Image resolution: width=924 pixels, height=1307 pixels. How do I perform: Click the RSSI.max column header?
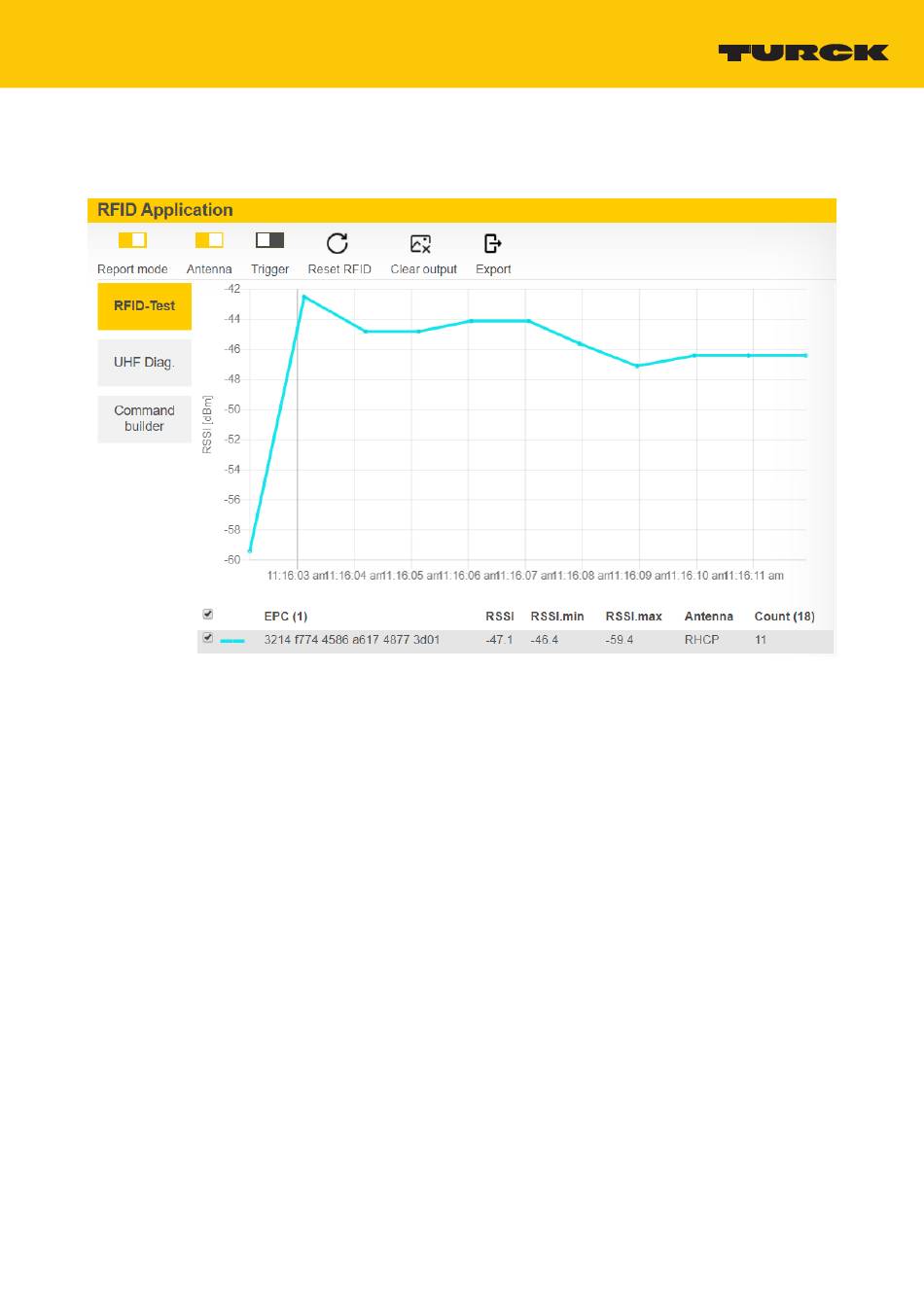(634, 617)
